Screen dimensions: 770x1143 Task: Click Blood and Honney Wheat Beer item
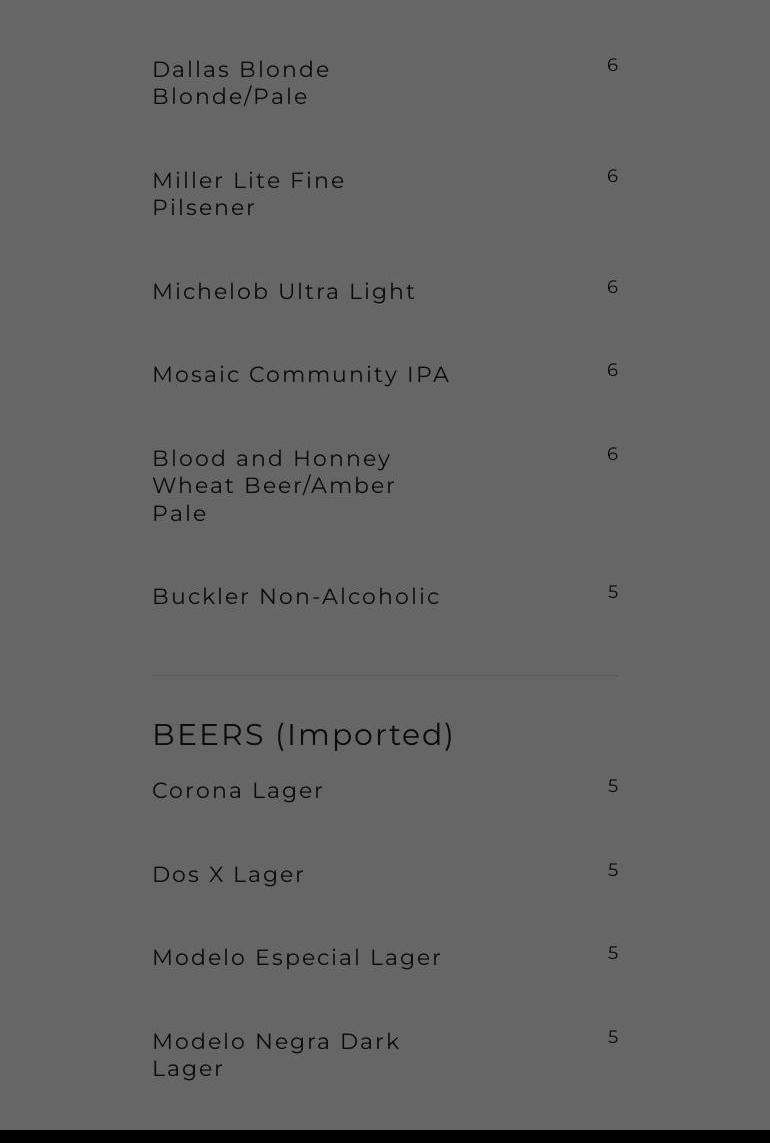click(x=274, y=486)
